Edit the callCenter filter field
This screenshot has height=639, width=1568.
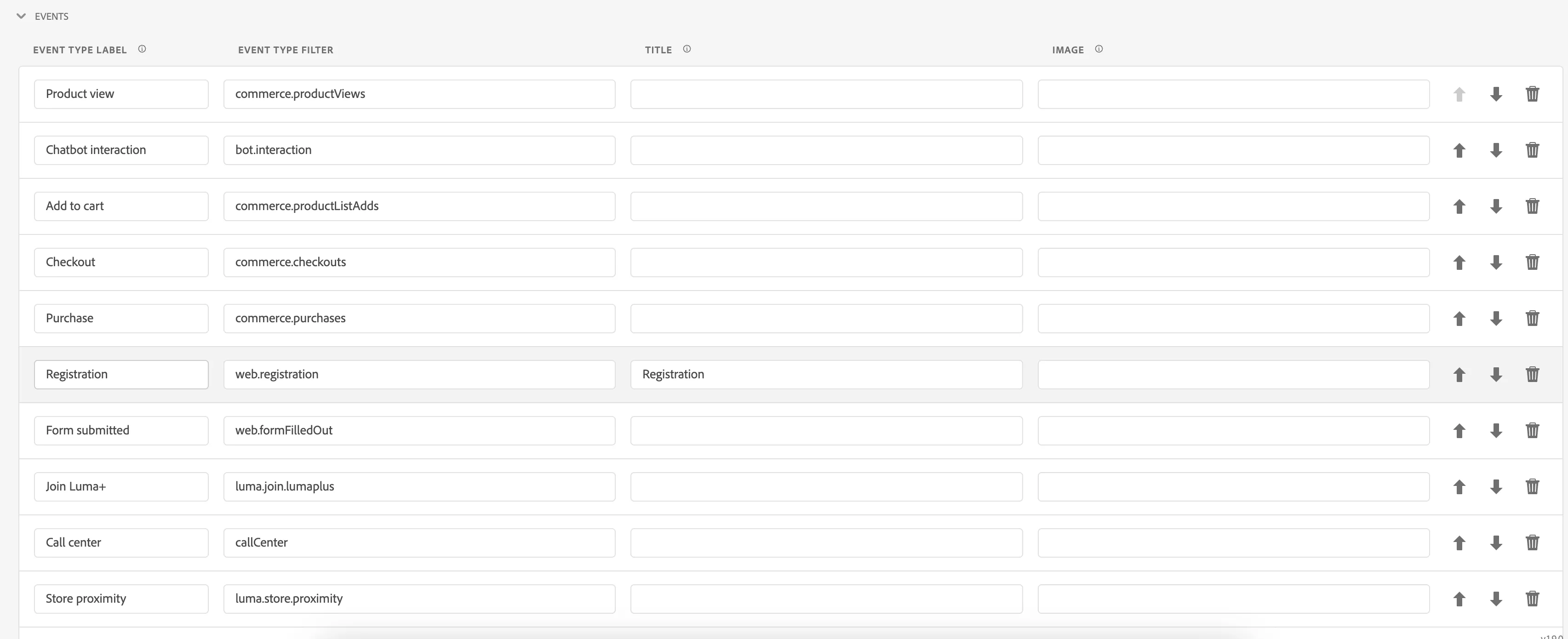419,542
